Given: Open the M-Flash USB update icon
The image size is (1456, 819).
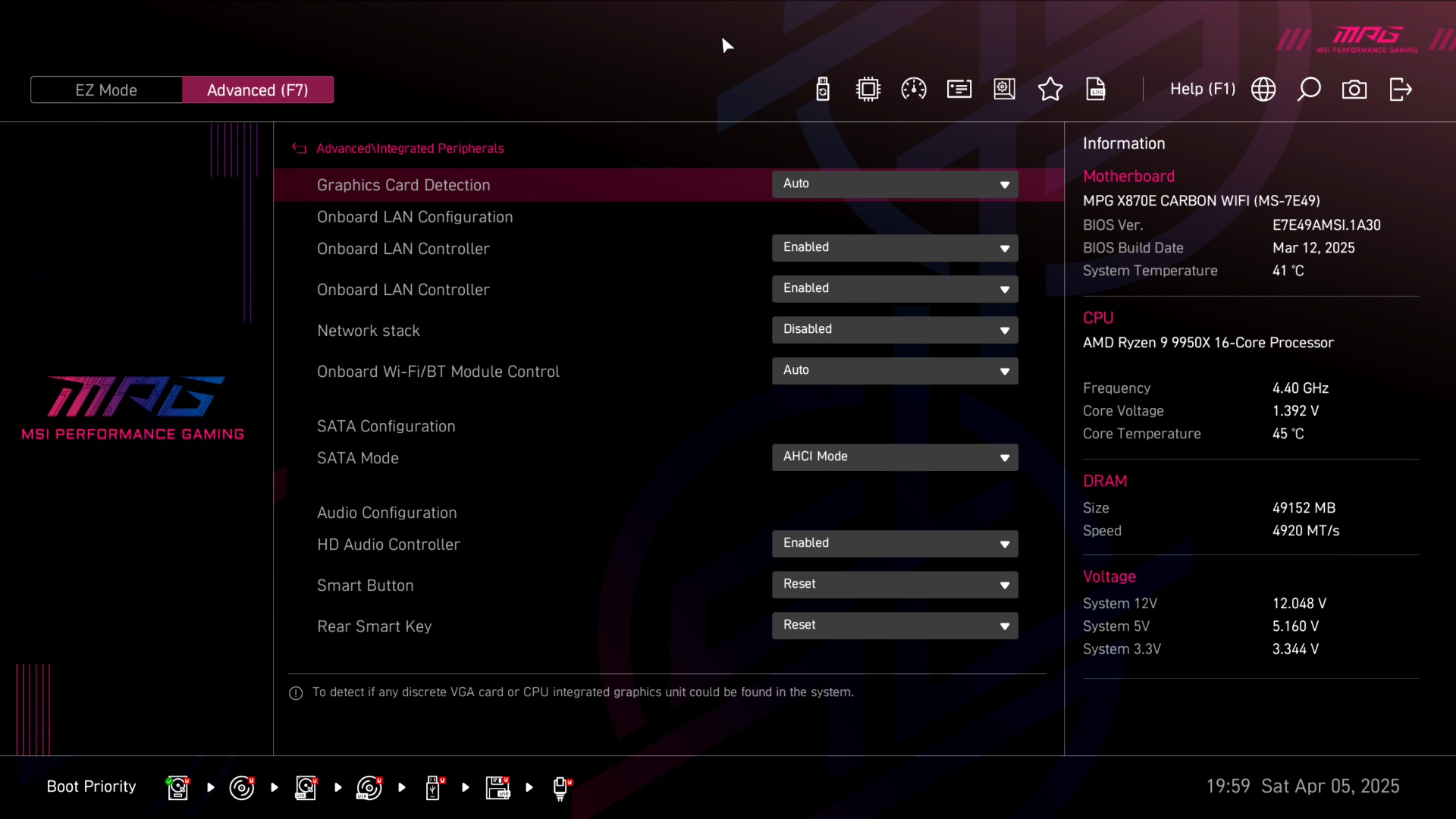Looking at the screenshot, I should pyautogui.click(x=823, y=89).
